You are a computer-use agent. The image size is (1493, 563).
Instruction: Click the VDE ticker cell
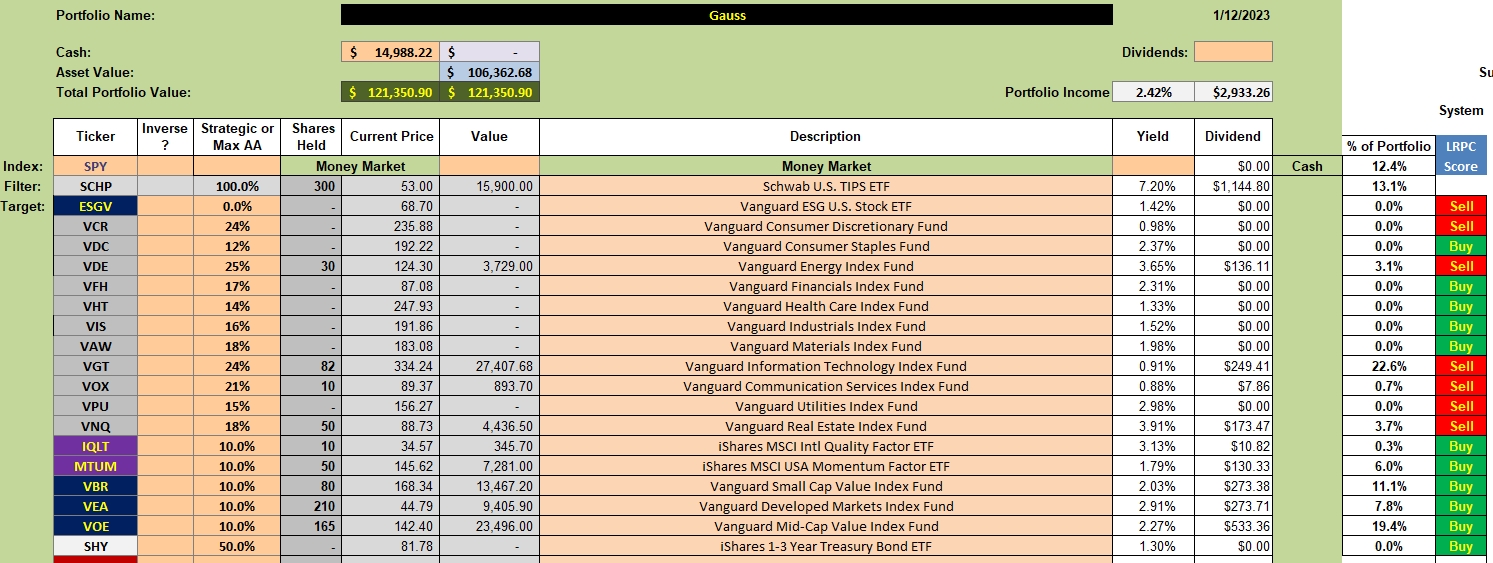tap(96, 266)
